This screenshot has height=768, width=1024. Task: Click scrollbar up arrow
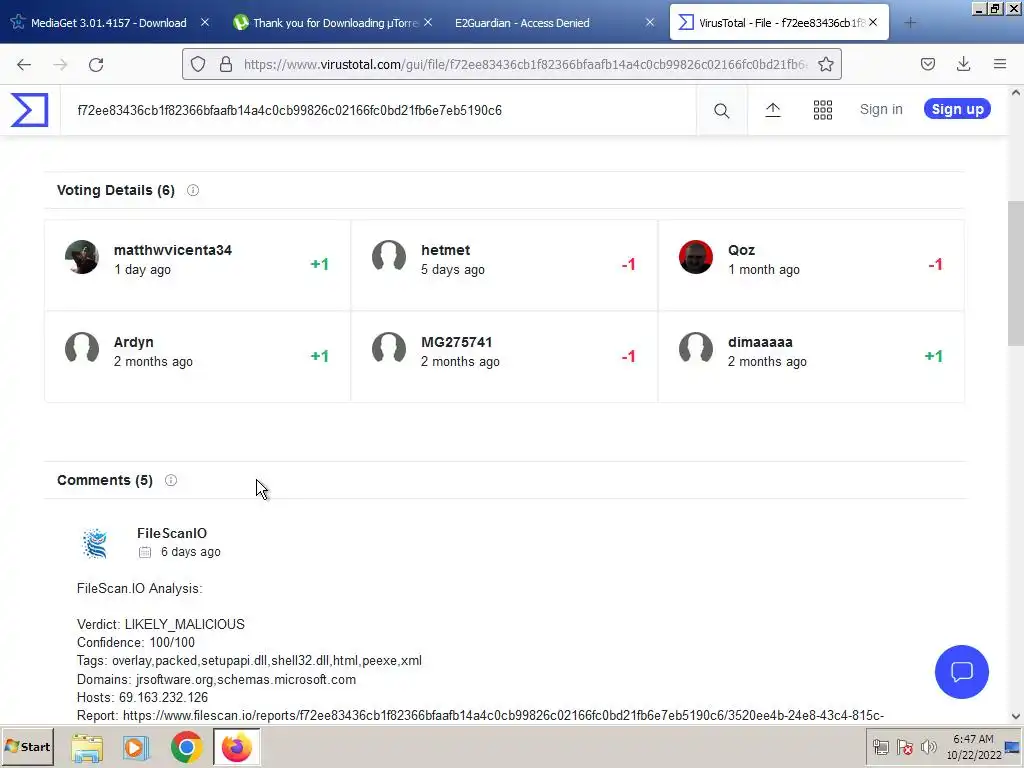[1016, 93]
